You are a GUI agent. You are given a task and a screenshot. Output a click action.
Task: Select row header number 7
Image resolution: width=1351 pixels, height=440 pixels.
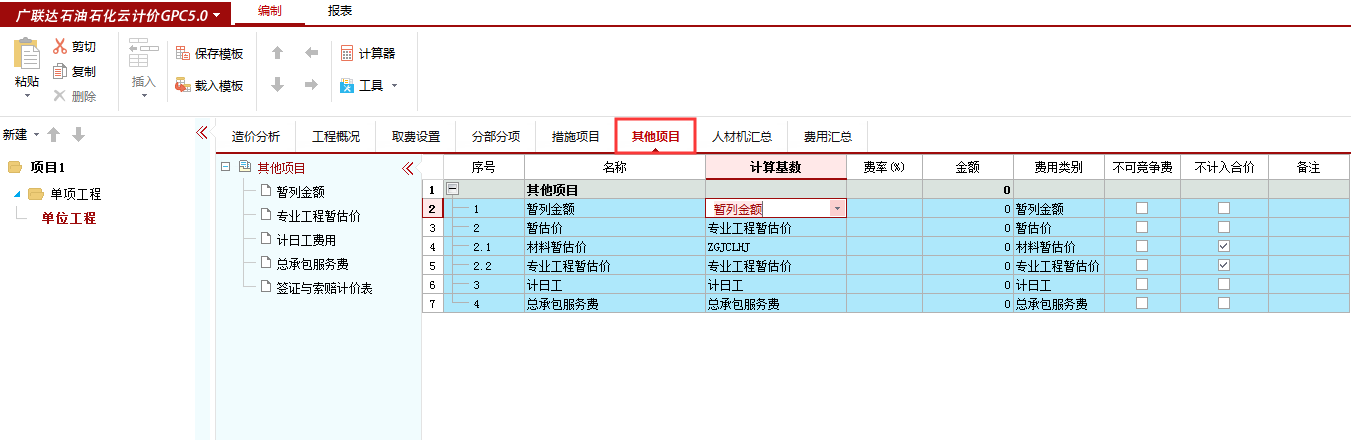pos(432,303)
